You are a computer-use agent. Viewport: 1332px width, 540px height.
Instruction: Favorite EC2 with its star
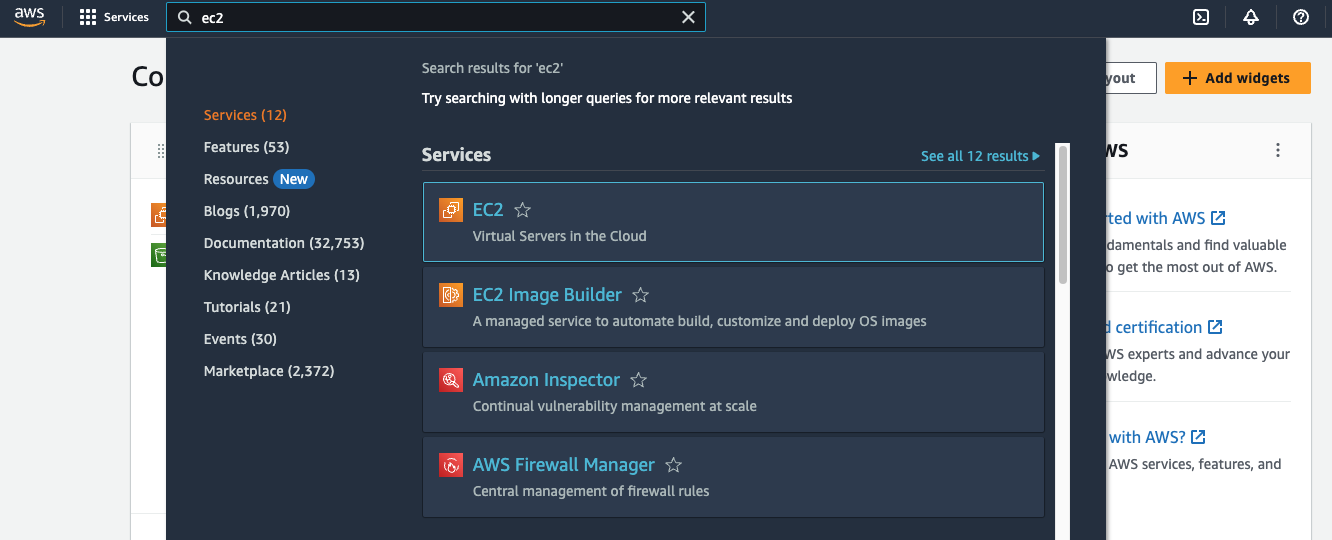(522, 210)
